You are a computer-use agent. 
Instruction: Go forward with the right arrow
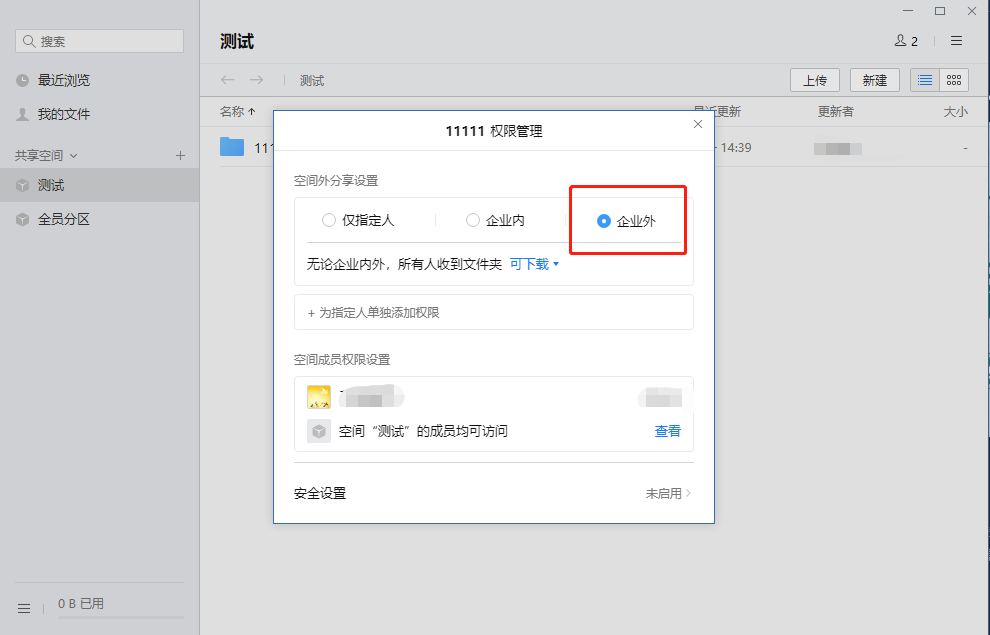point(256,80)
